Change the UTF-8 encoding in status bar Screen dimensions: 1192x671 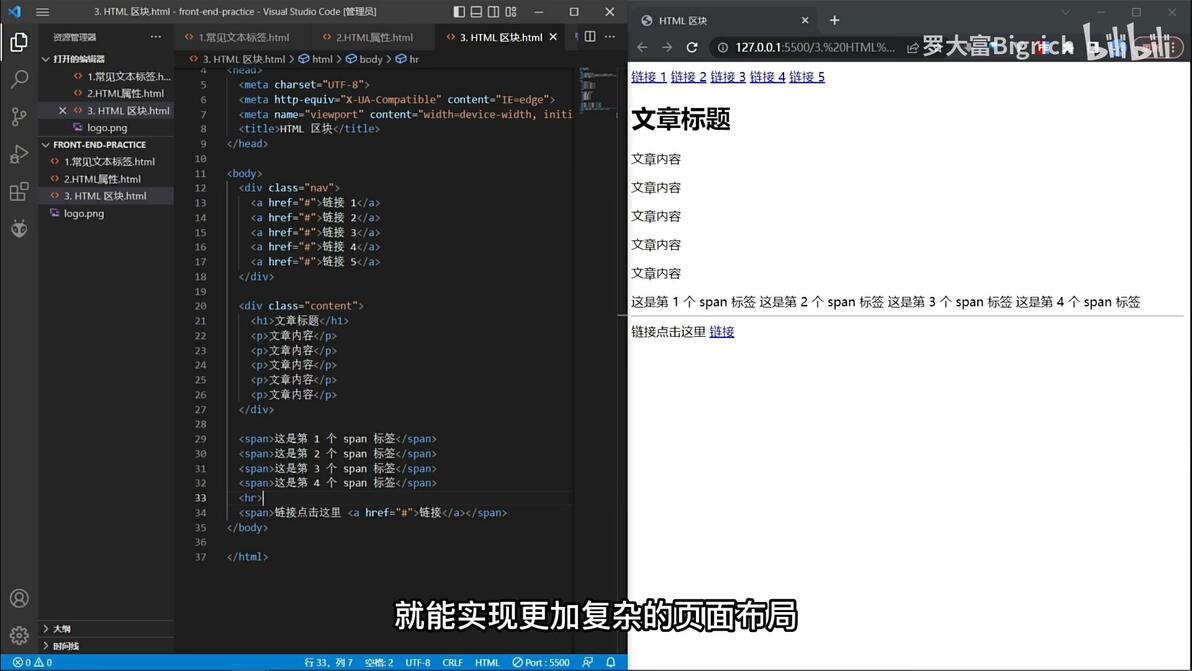pyautogui.click(x=417, y=663)
